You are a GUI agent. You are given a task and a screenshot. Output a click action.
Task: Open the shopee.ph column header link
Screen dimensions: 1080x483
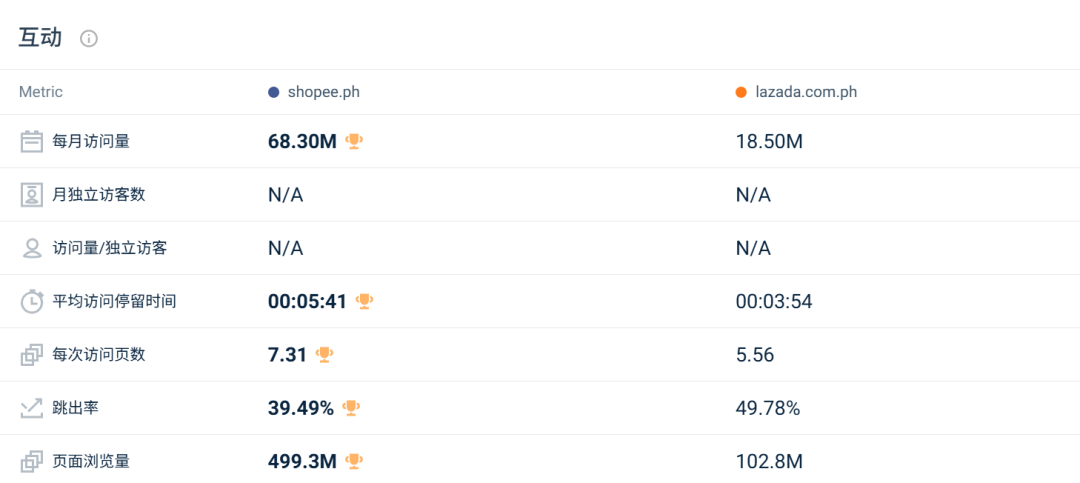(323, 92)
